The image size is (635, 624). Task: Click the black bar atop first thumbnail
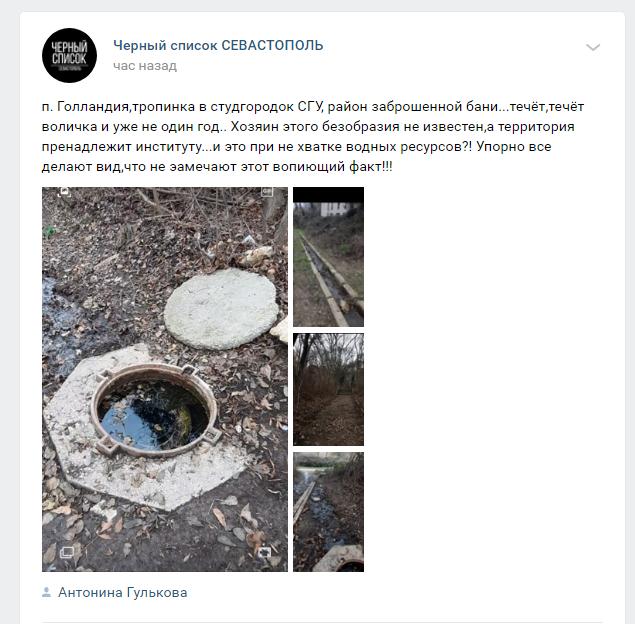click(328, 194)
